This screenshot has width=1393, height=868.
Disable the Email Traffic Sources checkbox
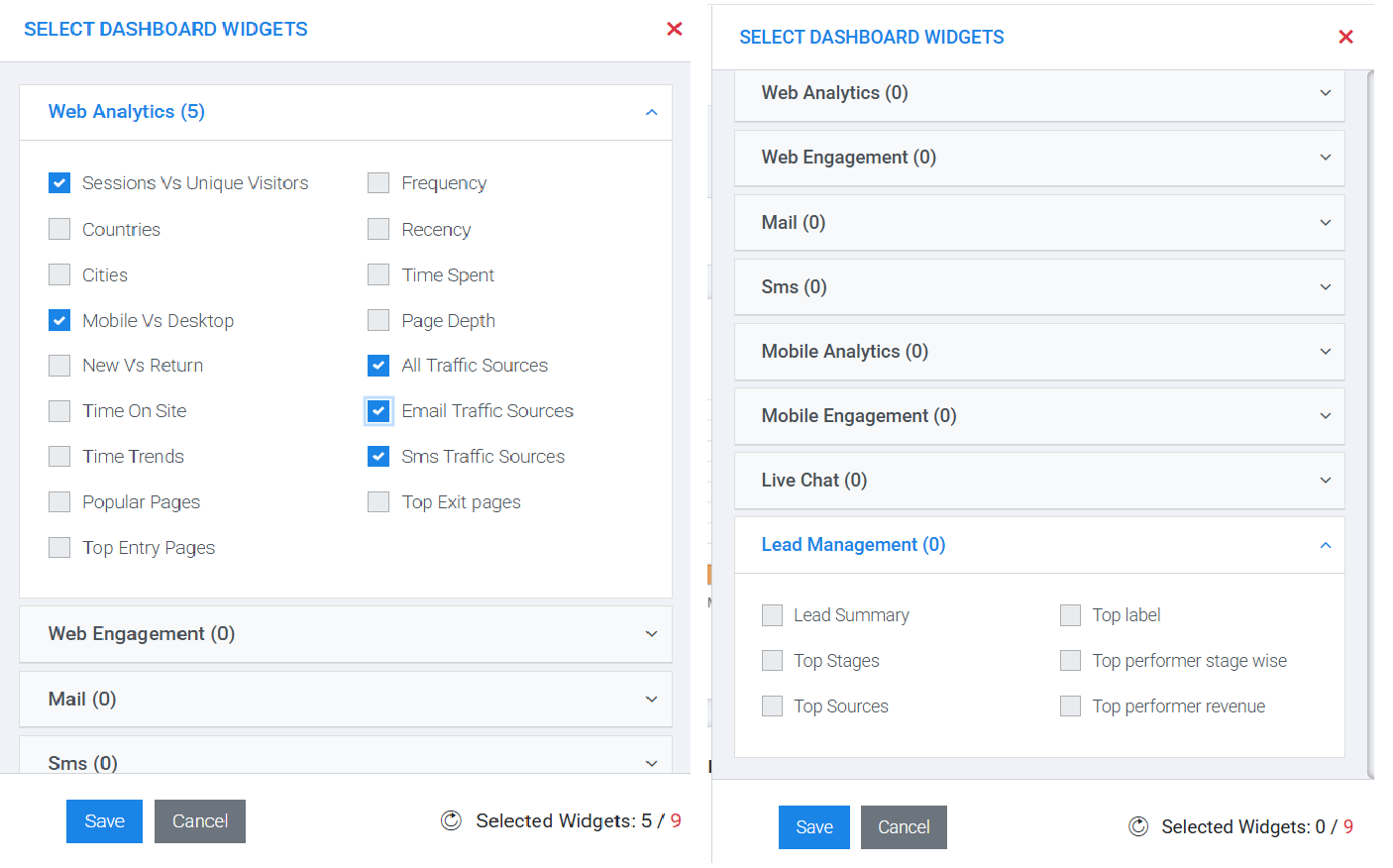coord(378,411)
